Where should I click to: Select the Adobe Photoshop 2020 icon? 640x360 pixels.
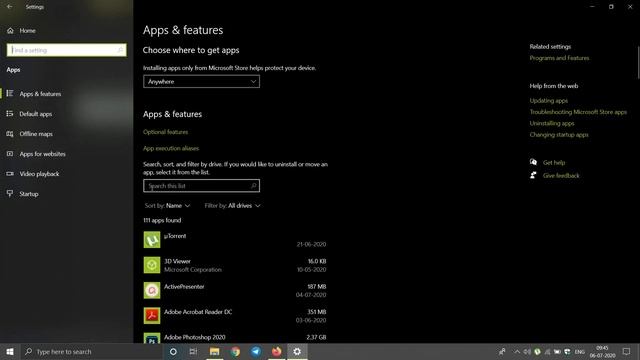(x=152, y=338)
